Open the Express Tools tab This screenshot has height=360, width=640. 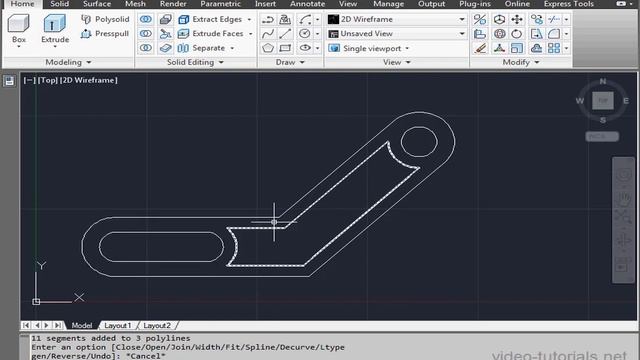tap(569, 4)
